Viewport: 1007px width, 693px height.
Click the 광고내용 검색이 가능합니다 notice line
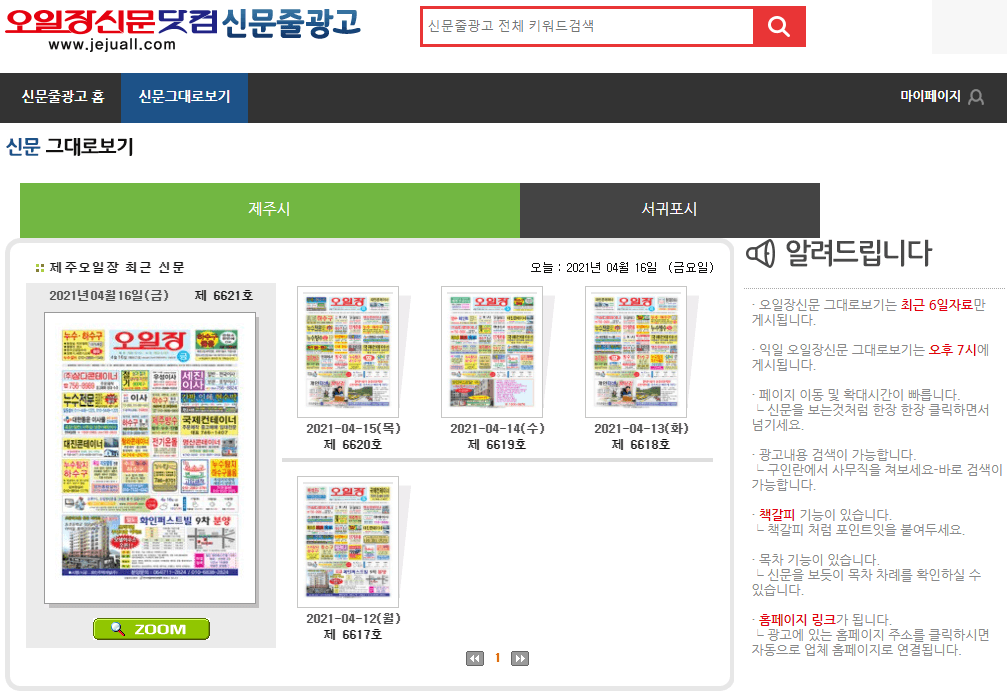pos(834,455)
